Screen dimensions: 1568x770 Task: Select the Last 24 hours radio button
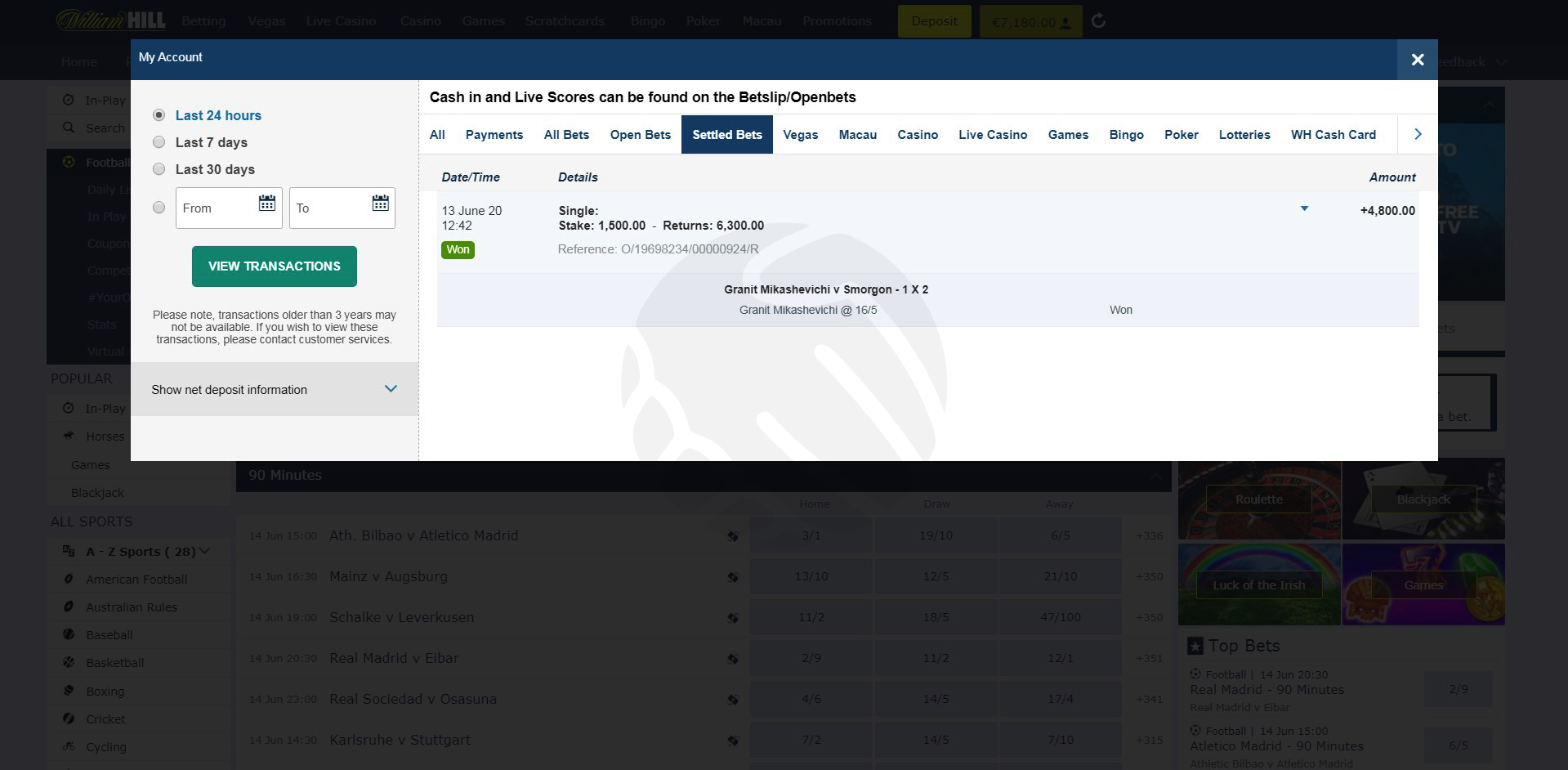(x=159, y=115)
